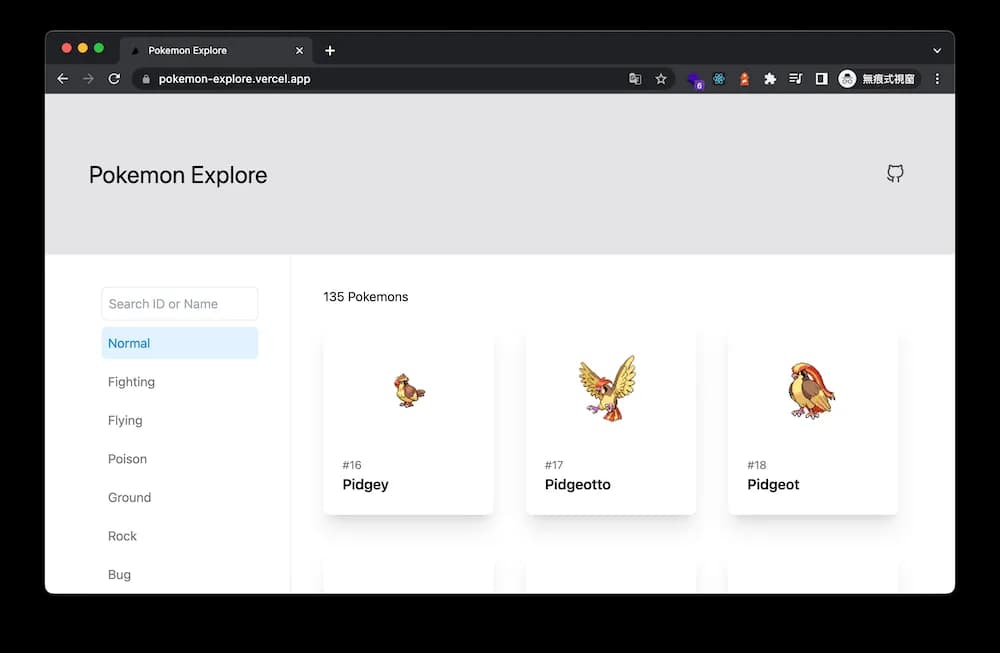This screenshot has width=1000, height=653.
Task: Click the orange extension icon
Action: pyautogui.click(x=744, y=78)
